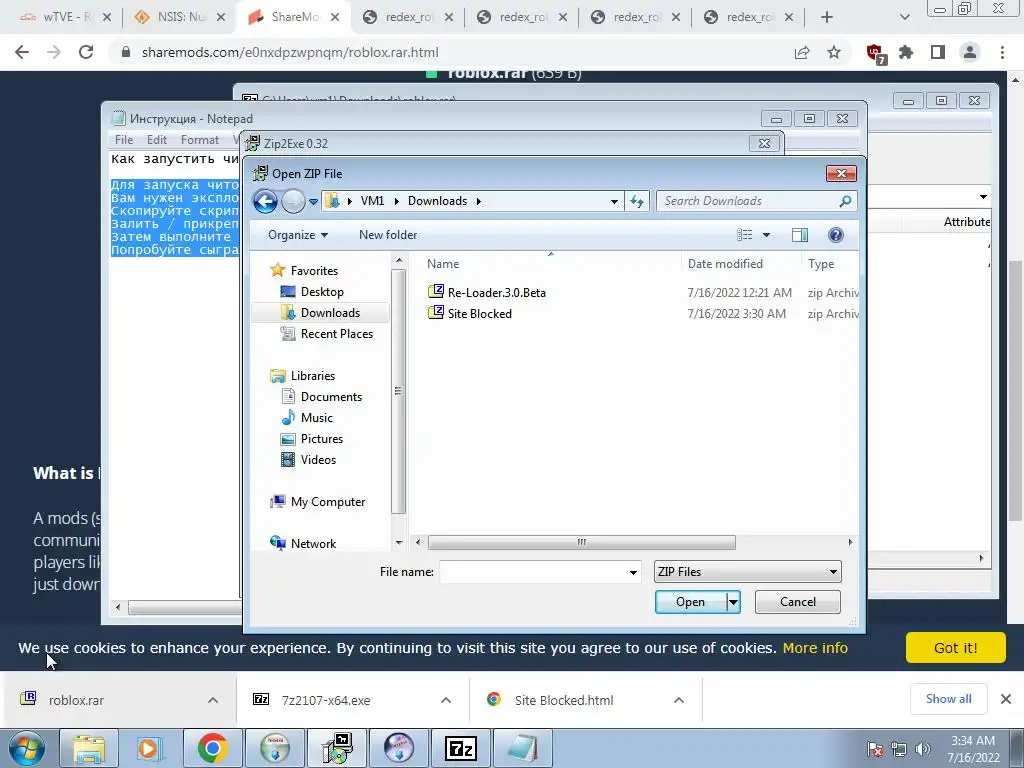Click Downloads in the address breadcrumb
Image resolution: width=1024 pixels, height=768 pixels.
pos(437,201)
